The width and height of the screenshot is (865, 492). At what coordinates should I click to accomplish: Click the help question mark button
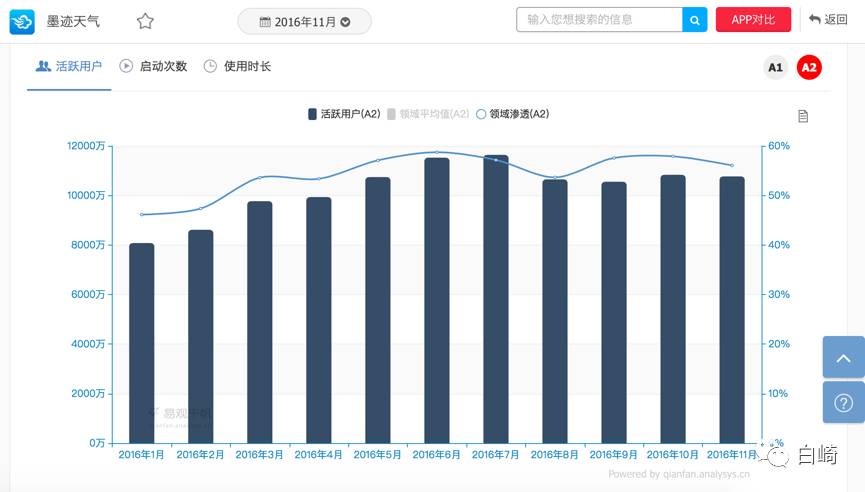(x=843, y=403)
